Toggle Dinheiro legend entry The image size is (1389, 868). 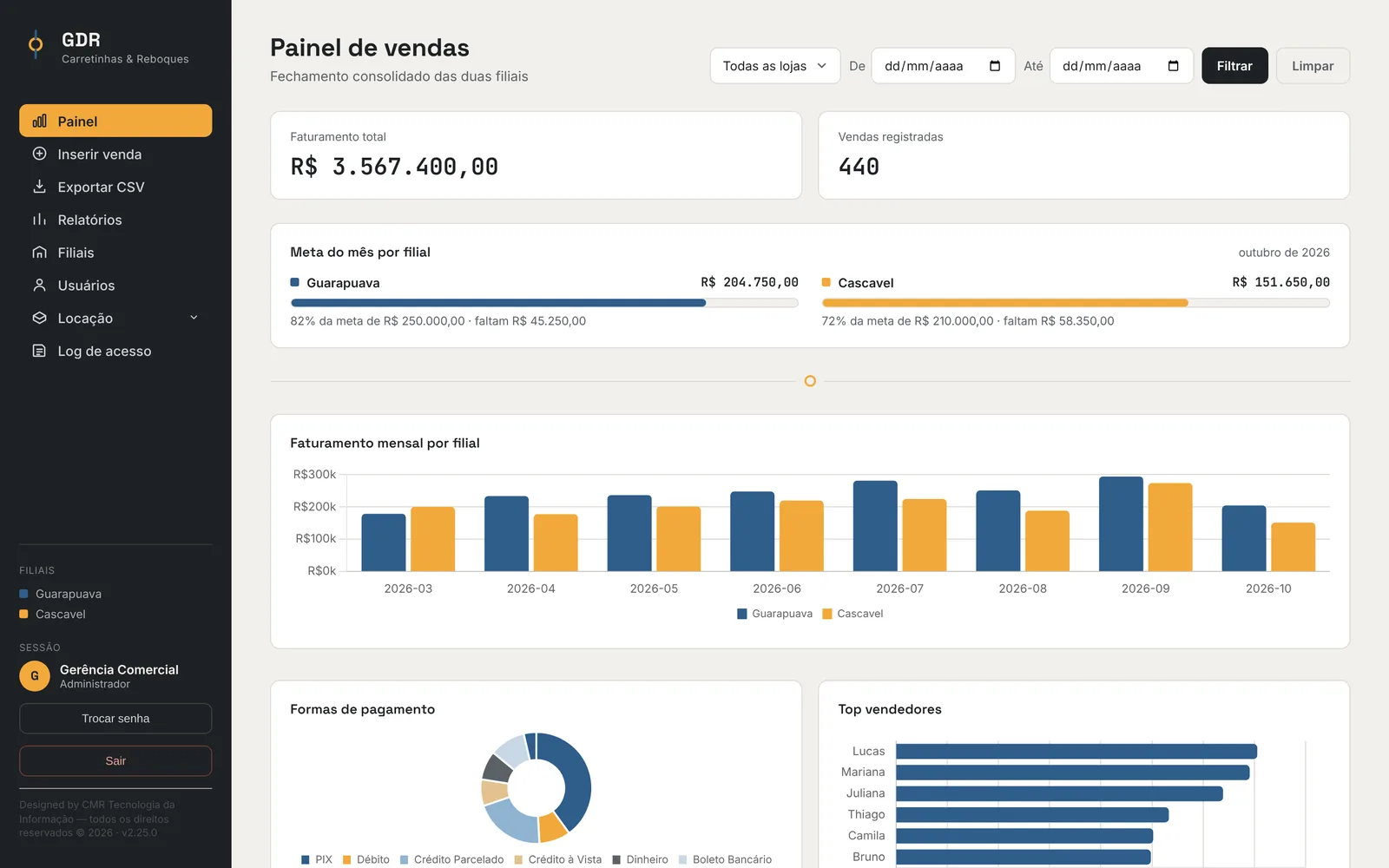pos(640,859)
